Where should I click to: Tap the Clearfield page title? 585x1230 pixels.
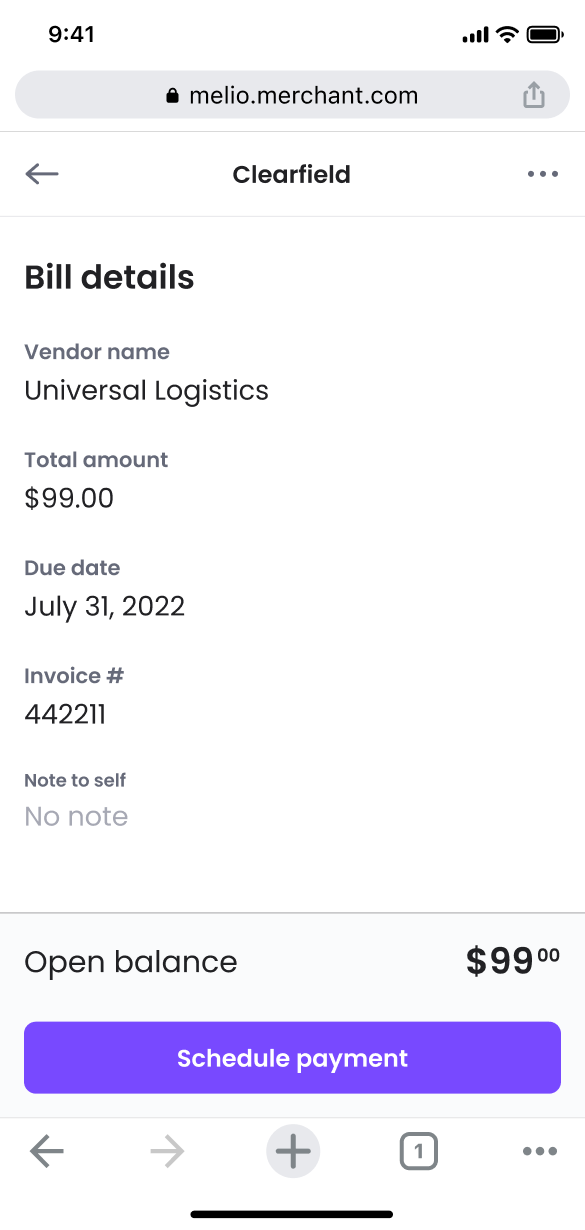292,174
